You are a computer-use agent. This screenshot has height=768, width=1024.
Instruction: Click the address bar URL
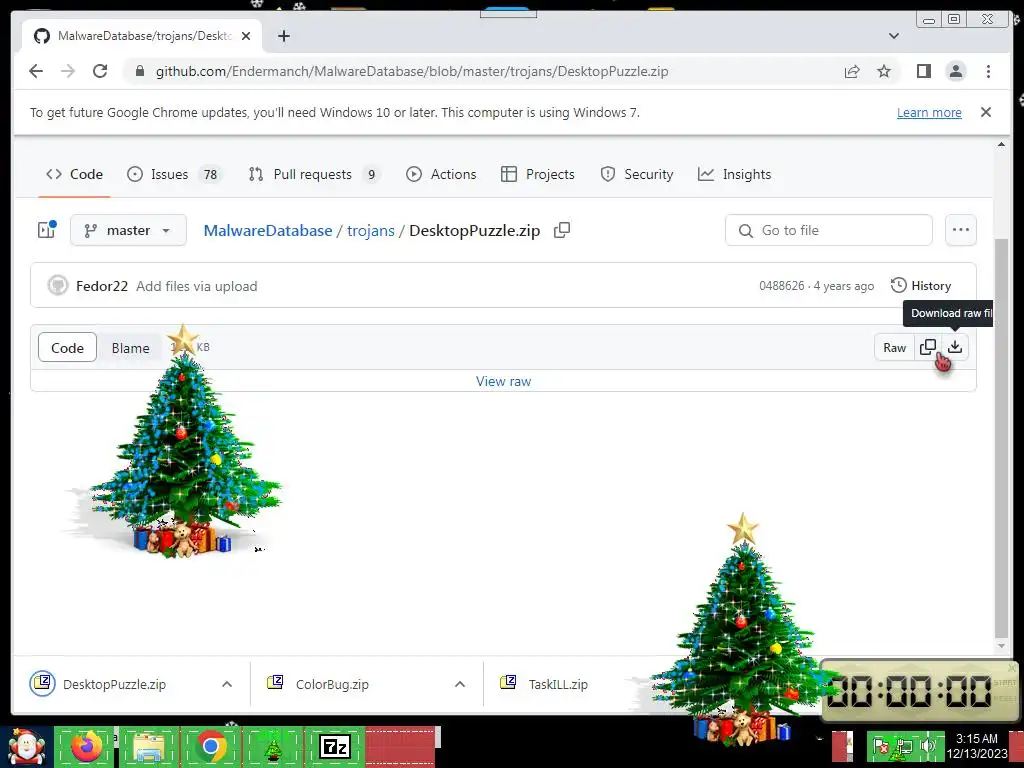click(x=412, y=71)
